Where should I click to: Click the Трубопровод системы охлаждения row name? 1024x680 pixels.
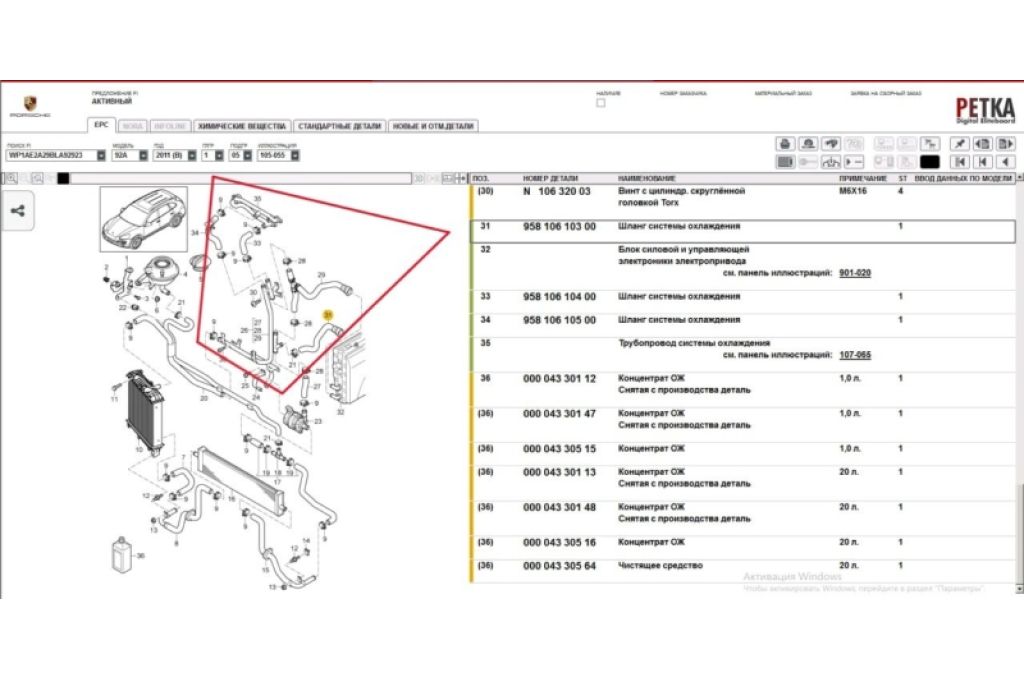pyautogui.click(x=694, y=343)
